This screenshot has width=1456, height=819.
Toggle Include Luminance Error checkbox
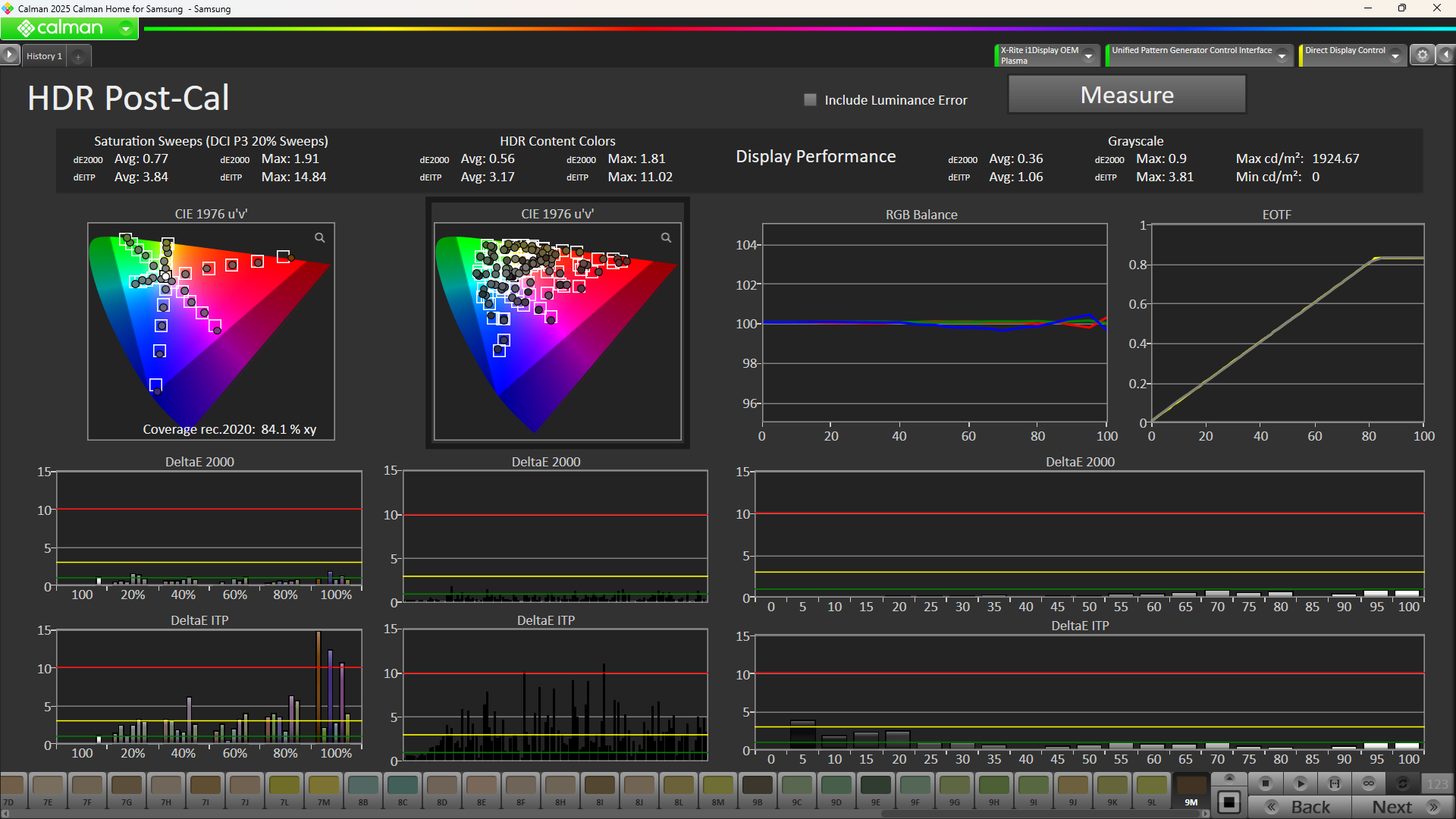(x=810, y=100)
